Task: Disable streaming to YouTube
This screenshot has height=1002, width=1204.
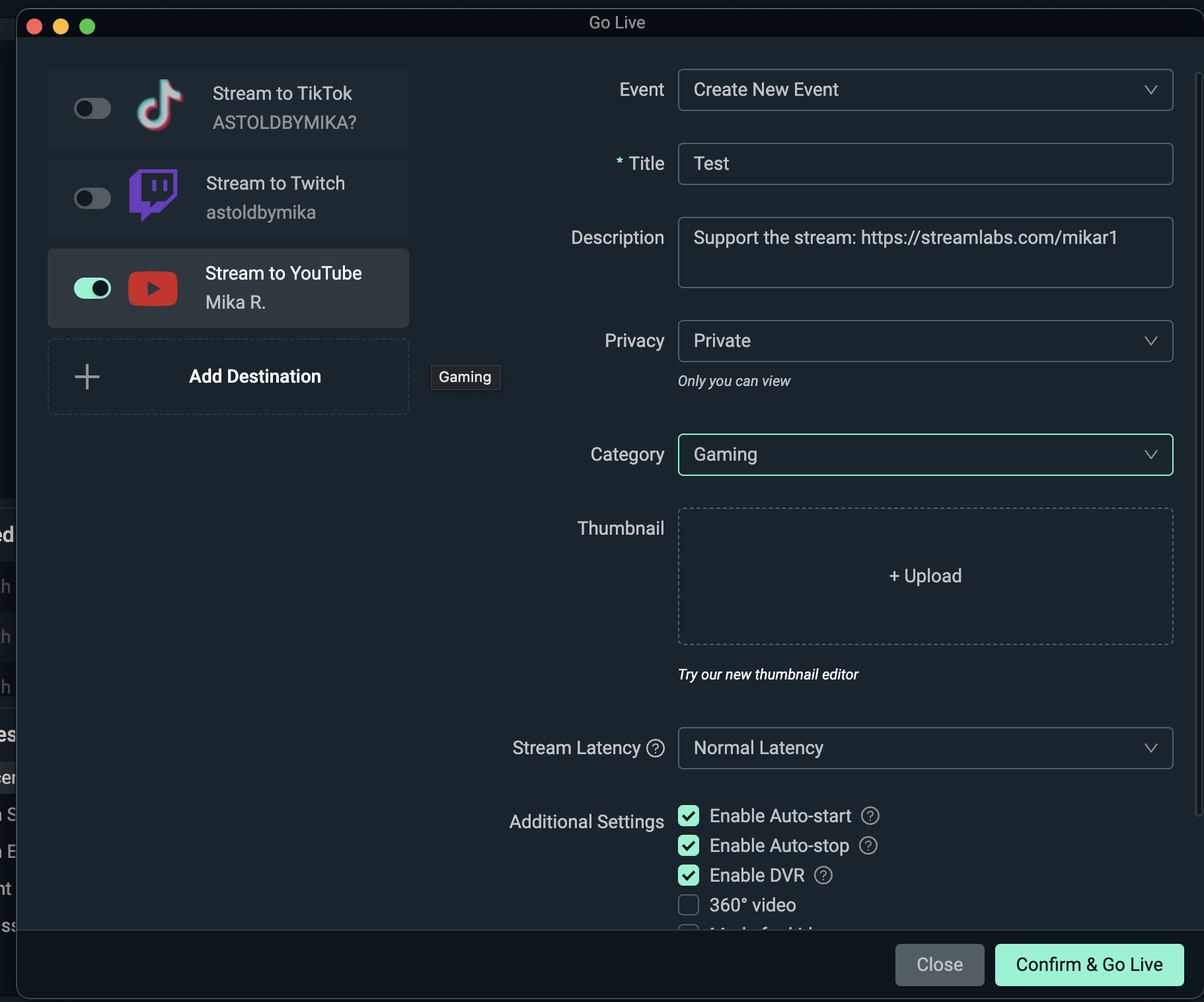Action: tap(93, 288)
